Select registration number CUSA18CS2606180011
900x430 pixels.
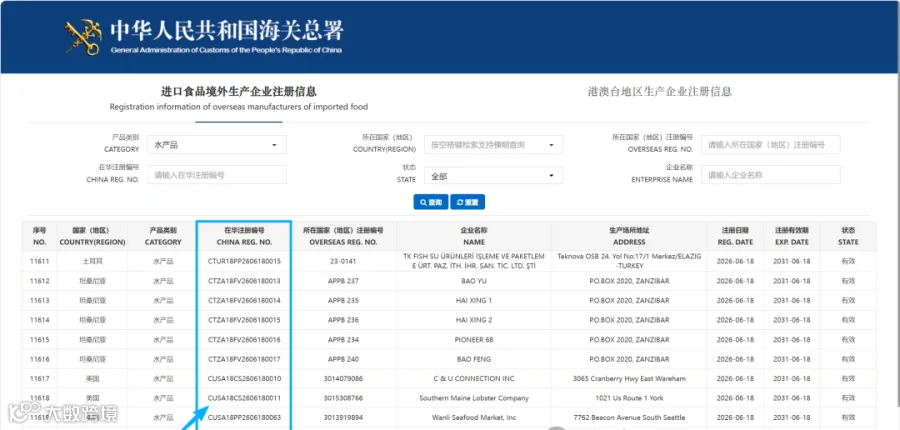tap(244, 398)
